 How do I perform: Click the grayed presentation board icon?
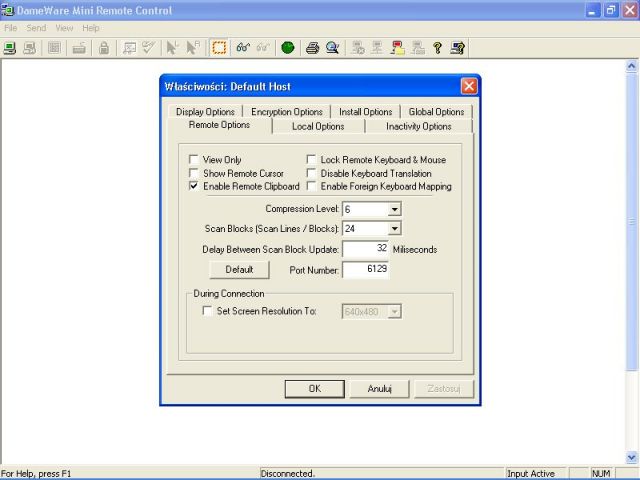click(129, 48)
